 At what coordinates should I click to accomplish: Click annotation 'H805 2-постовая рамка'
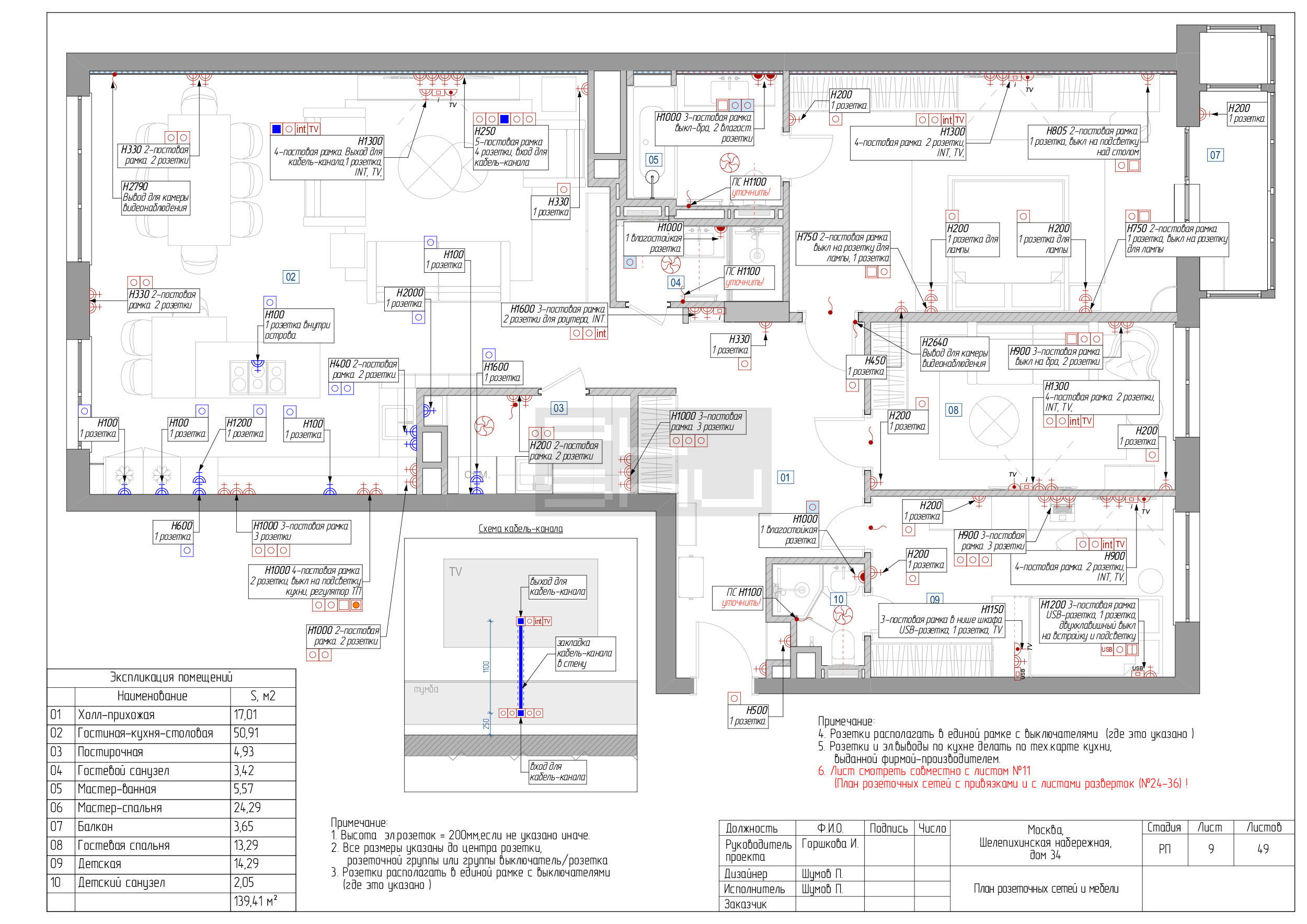coord(1084,142)
